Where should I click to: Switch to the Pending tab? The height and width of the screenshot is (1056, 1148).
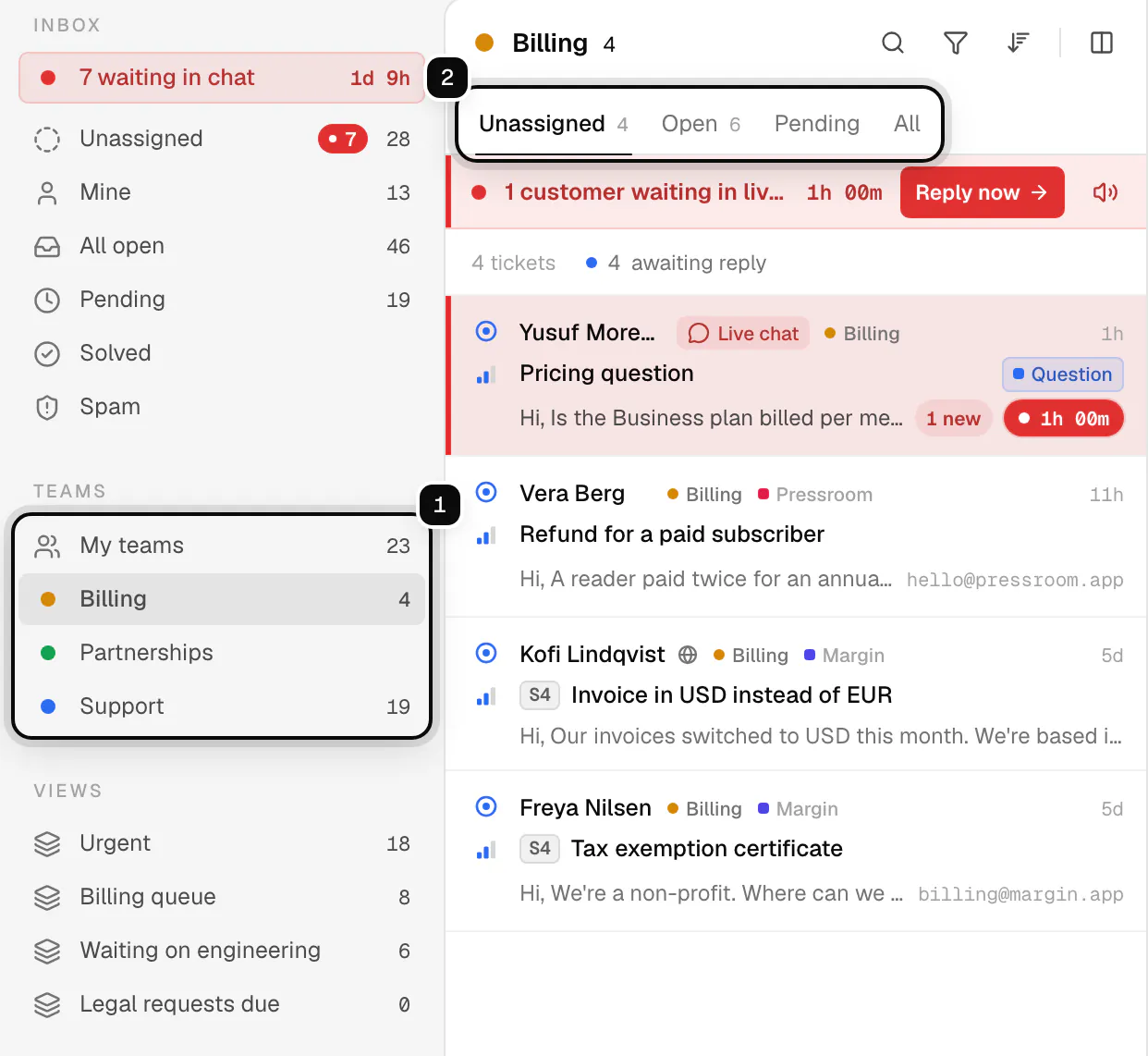pyautogui.click(x=817, y=124)
